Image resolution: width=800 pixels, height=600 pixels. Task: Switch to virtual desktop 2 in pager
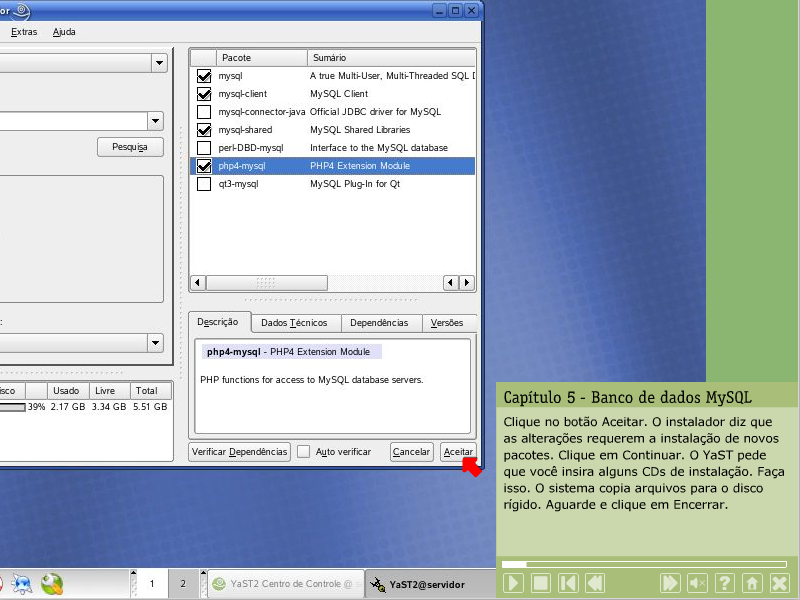pyautogui.click(x=182, y=584)
